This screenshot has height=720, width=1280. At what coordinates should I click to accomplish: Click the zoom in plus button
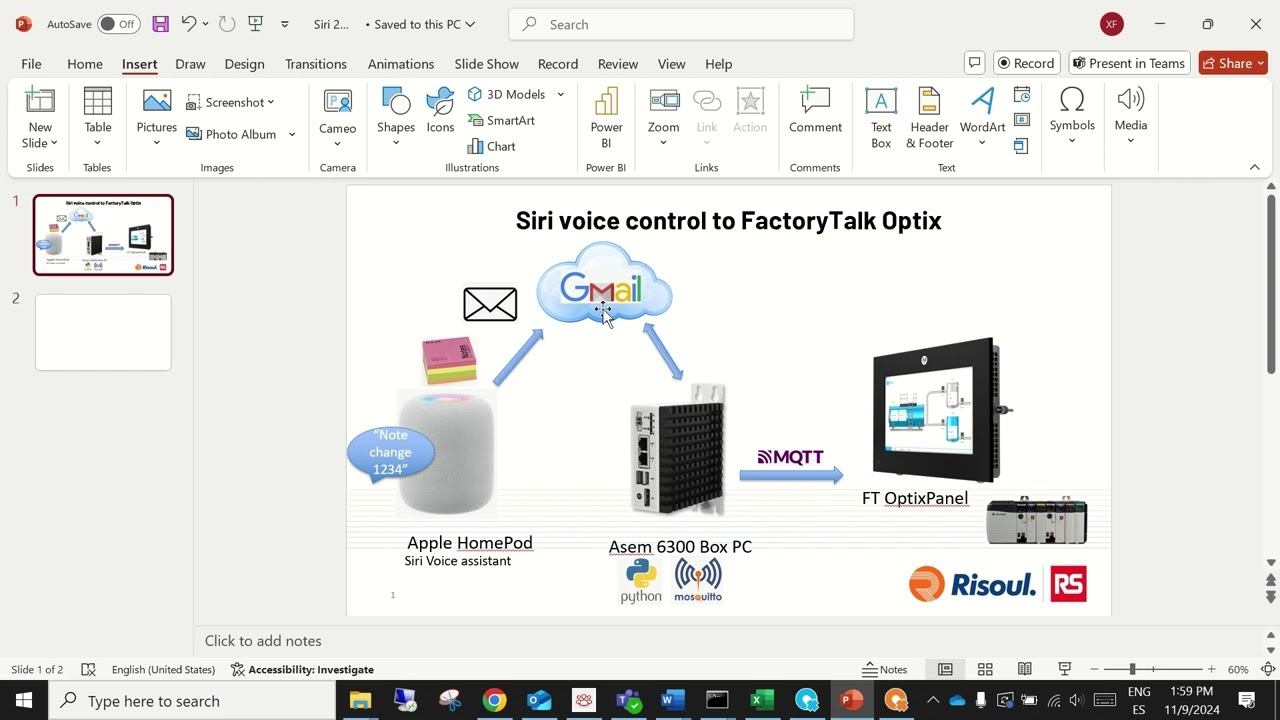(x=1211, y=669)
